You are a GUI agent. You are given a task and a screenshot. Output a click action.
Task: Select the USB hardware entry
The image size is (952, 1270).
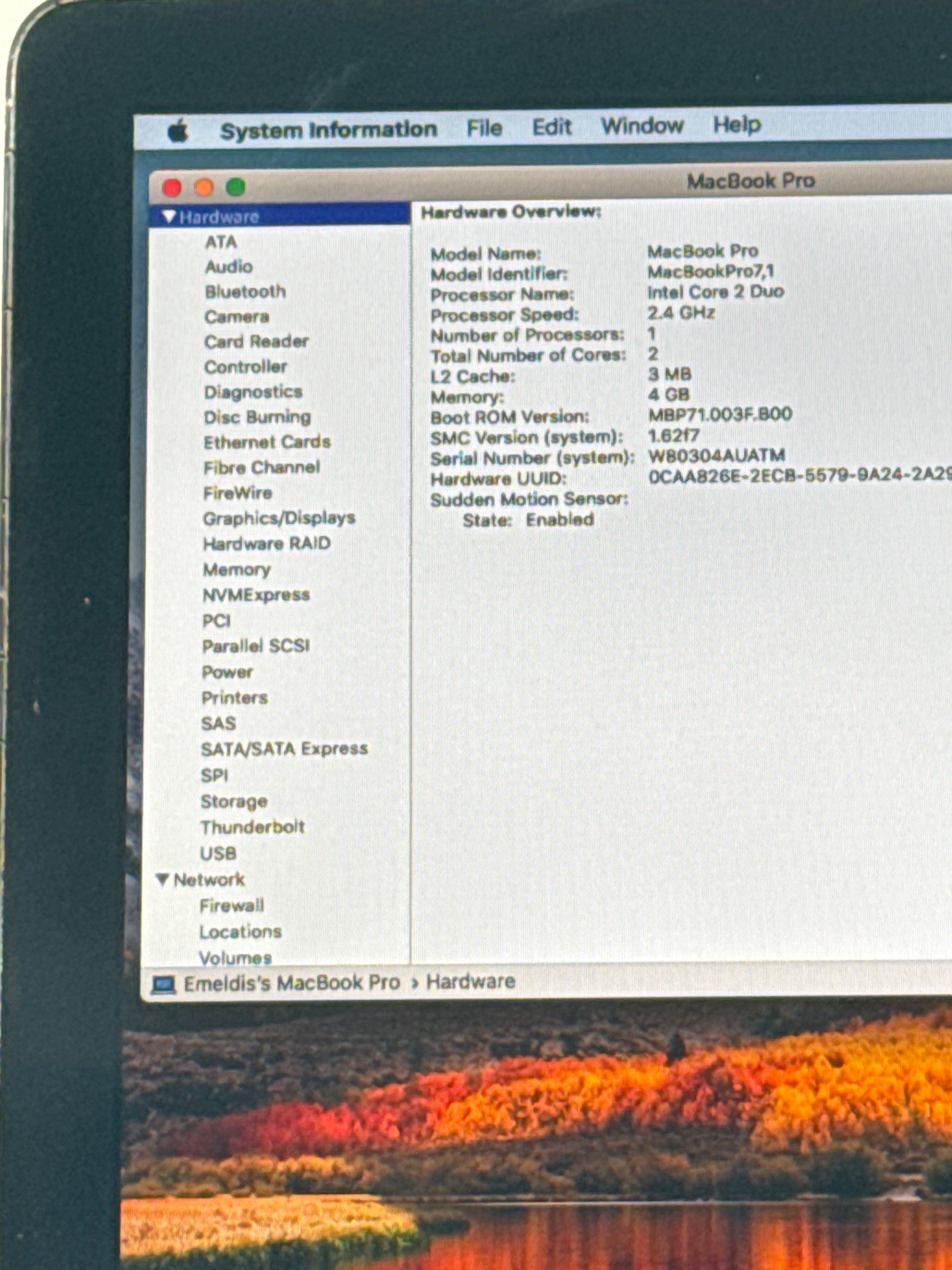218,853
